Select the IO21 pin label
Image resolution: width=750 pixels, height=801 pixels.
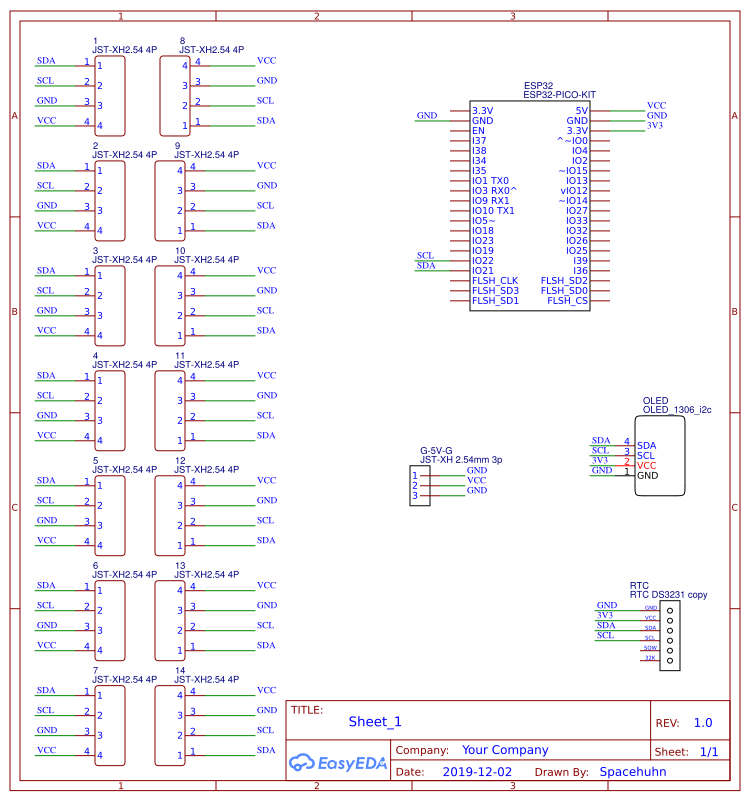click(x=483, y=270)
